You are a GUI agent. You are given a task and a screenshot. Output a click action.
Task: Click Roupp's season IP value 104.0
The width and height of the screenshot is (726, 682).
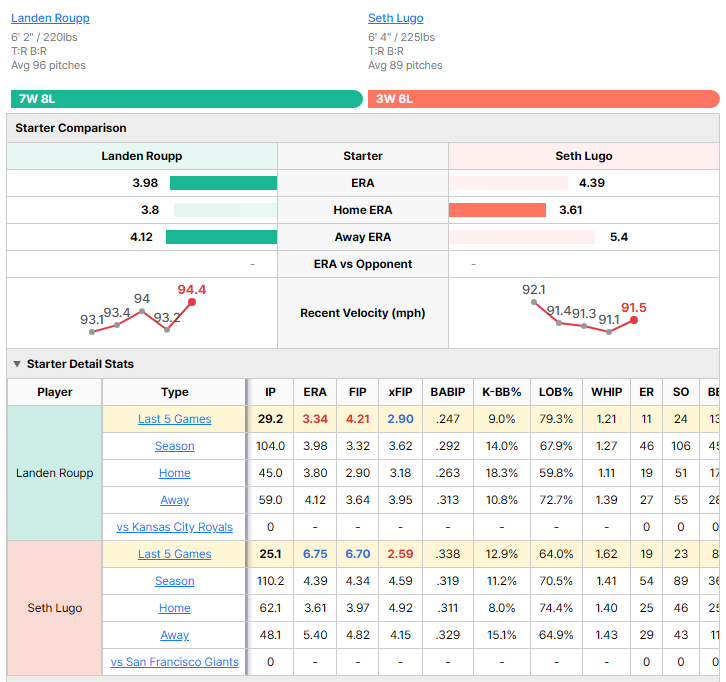(x=270, y=446)
